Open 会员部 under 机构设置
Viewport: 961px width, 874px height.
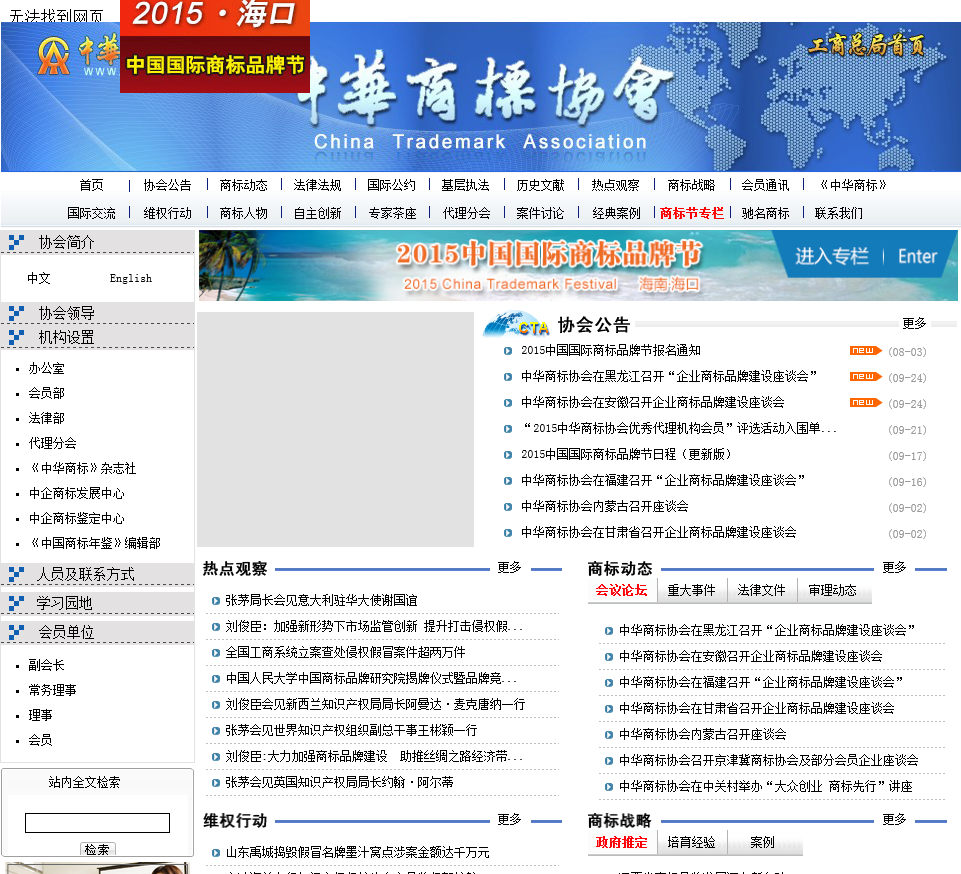[x=47, y=393]
